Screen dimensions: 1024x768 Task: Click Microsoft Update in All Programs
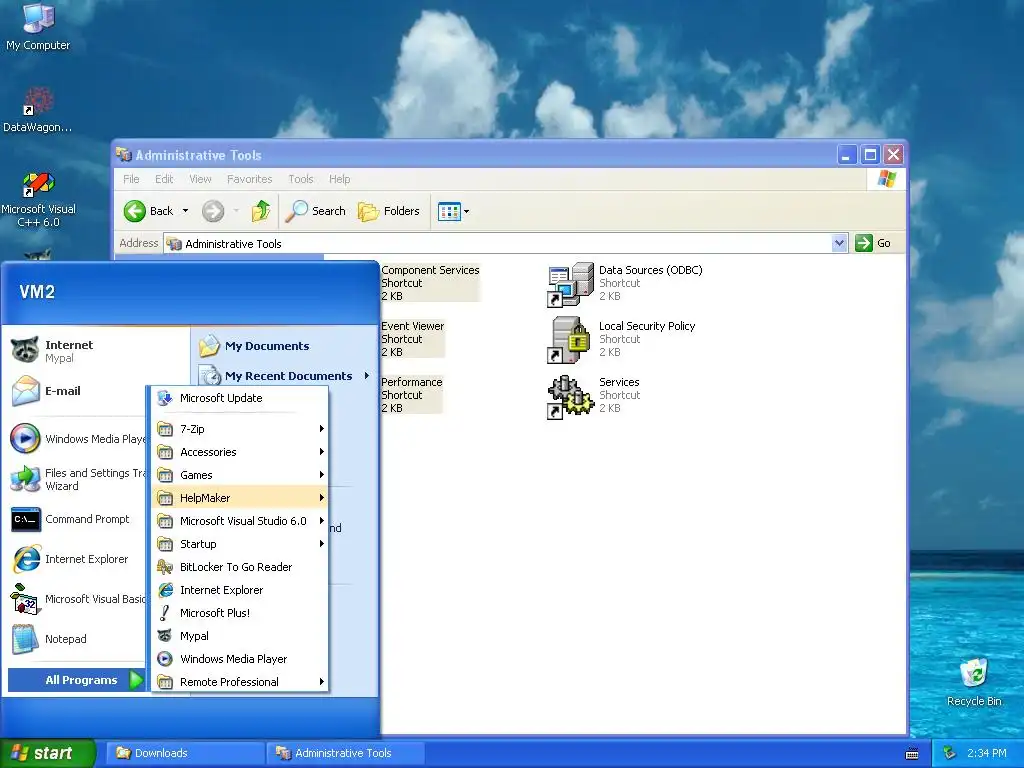click(x=240, y=398)
